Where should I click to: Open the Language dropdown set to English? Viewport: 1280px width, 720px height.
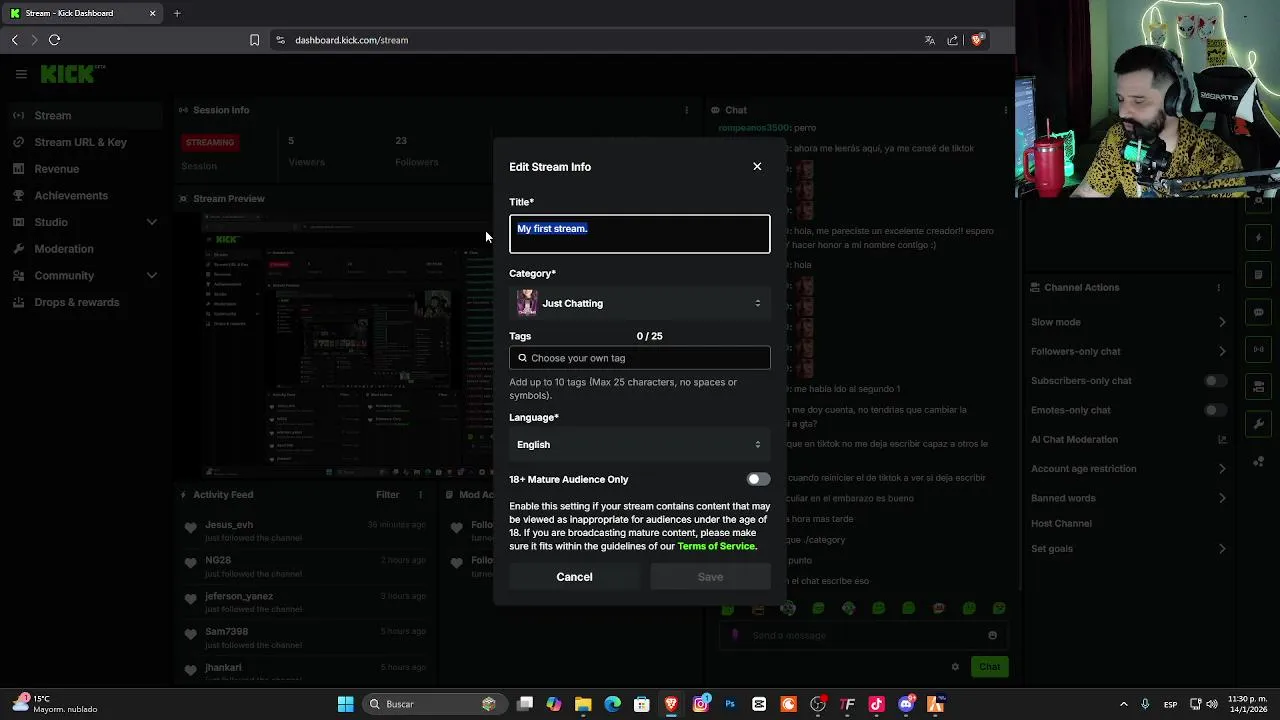(x=640, y=444)
